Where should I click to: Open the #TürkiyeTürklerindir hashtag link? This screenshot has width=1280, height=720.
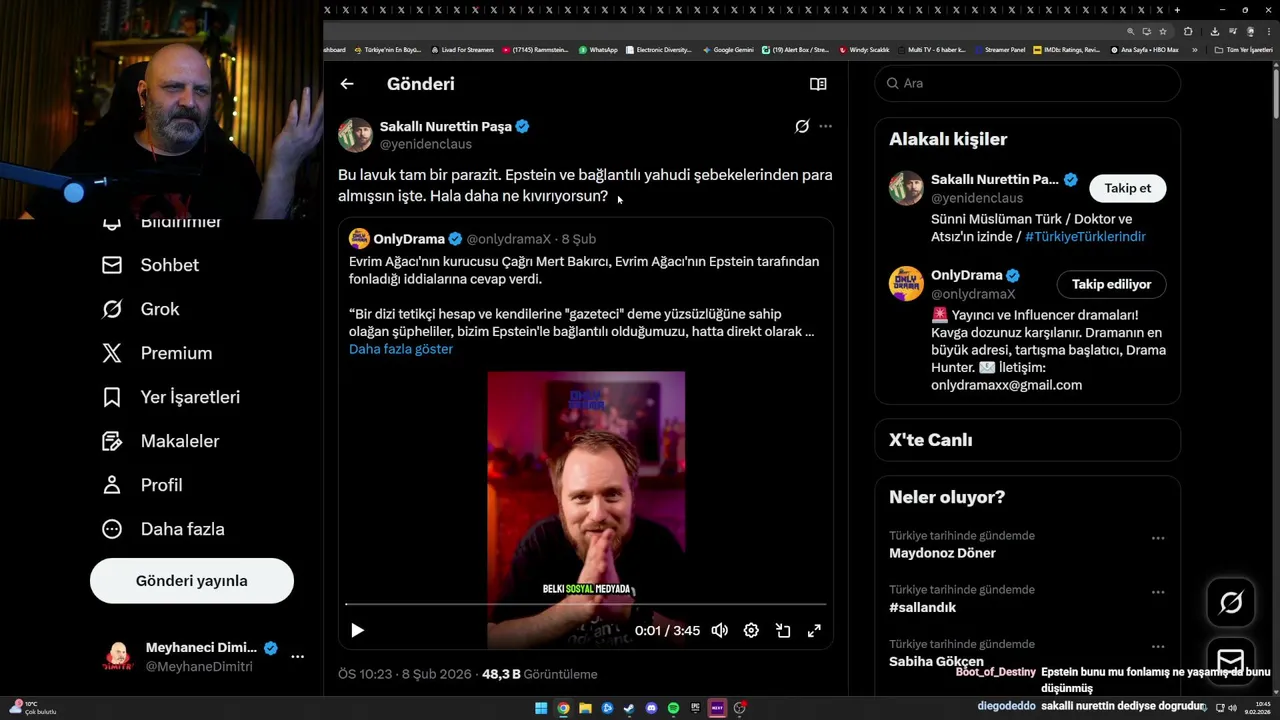1085,237
